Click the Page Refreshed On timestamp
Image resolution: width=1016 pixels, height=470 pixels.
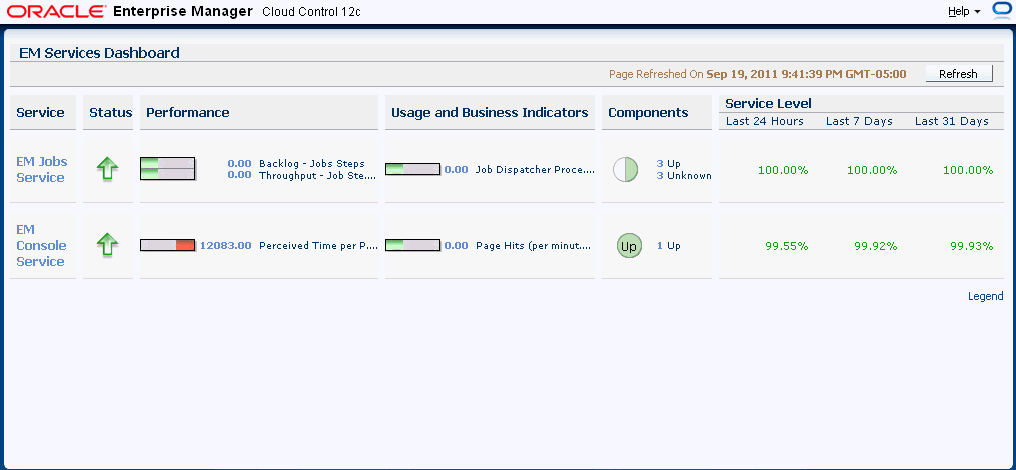pyautogui.click(x=757, y=74)
